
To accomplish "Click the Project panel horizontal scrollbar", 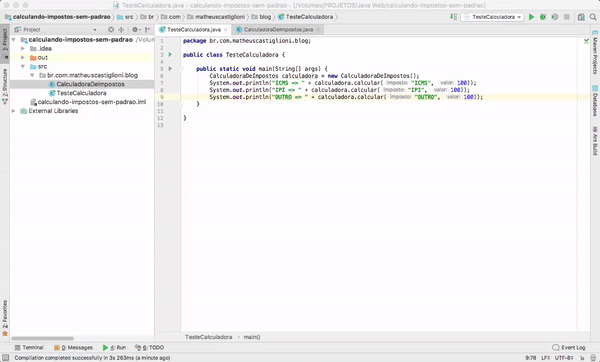I will click(42, 338).
